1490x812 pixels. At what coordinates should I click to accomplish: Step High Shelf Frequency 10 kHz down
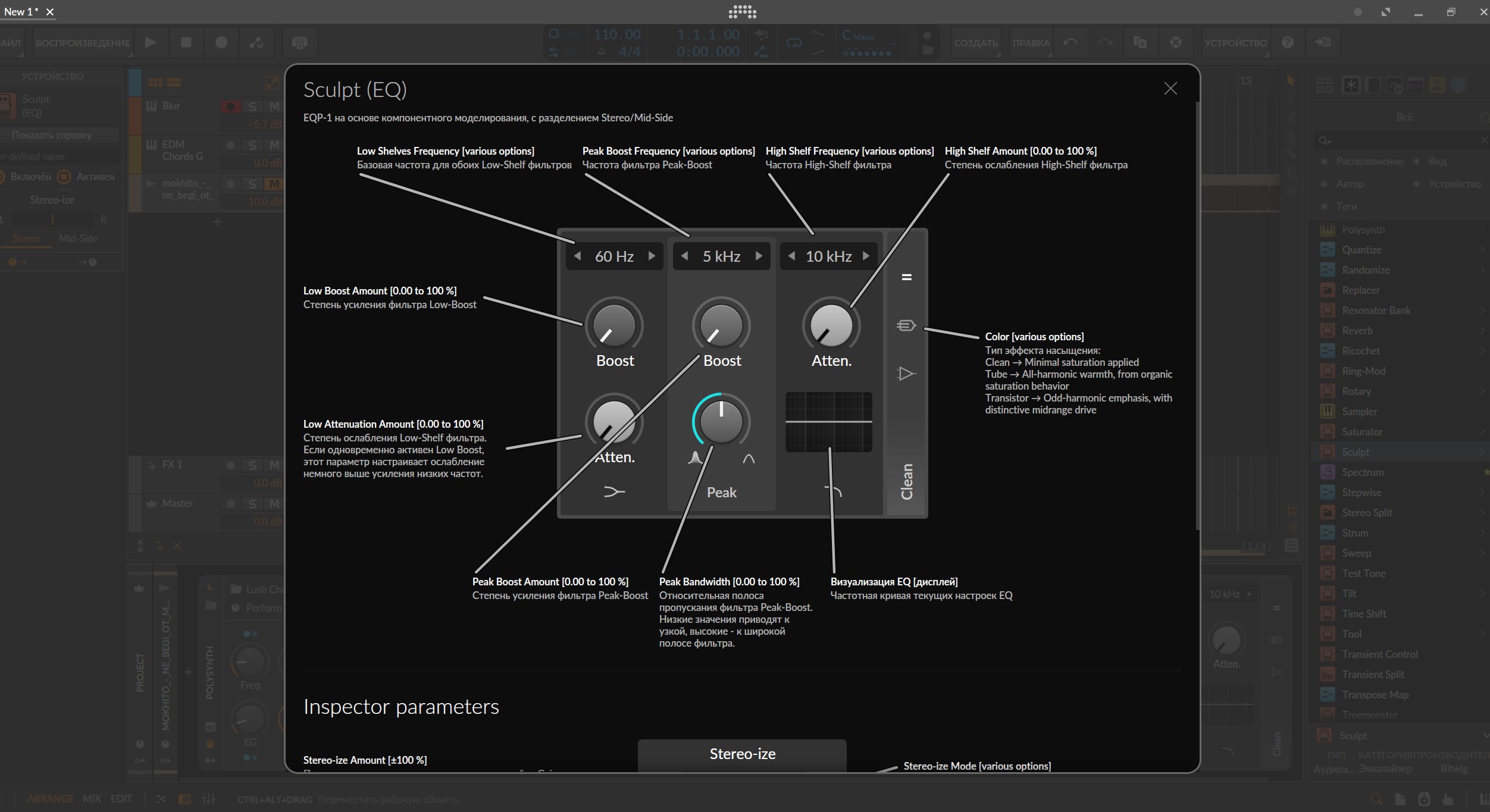(791, 256)
